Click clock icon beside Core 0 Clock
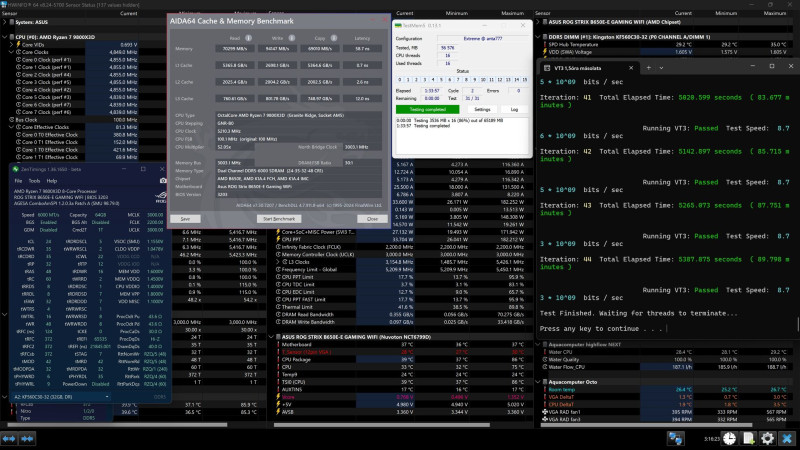Viewport: 800px width, 450px height. click(18, 60)
